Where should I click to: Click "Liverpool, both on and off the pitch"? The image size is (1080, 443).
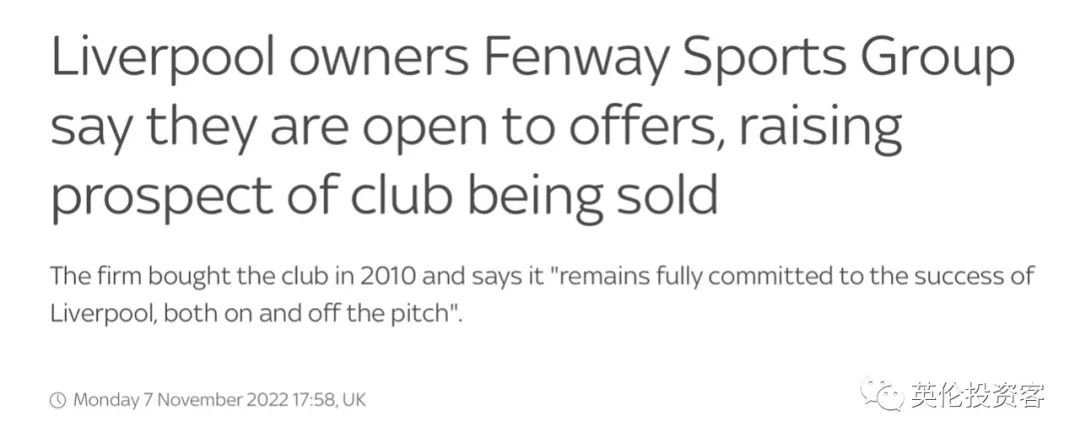tap(255, 313)
